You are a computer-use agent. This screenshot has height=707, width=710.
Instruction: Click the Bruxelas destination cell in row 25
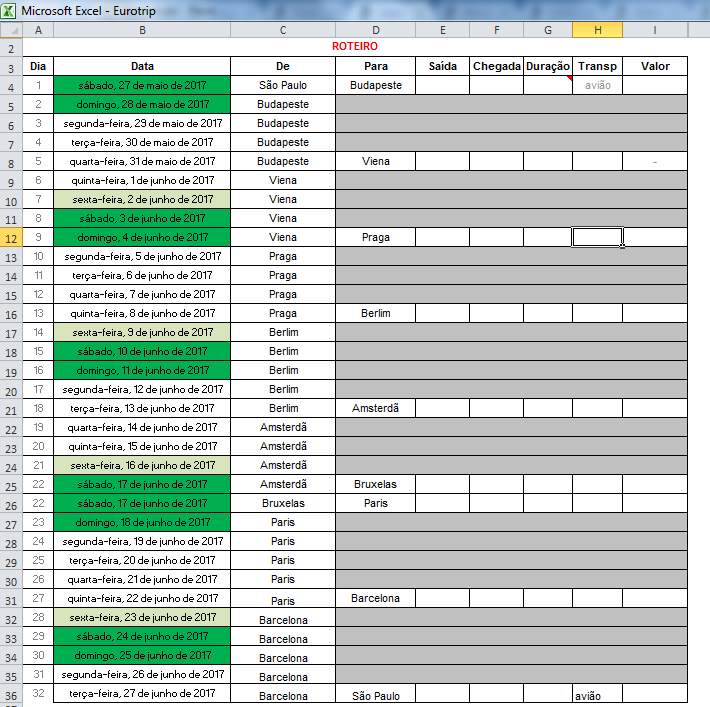[x=375, y=484]
